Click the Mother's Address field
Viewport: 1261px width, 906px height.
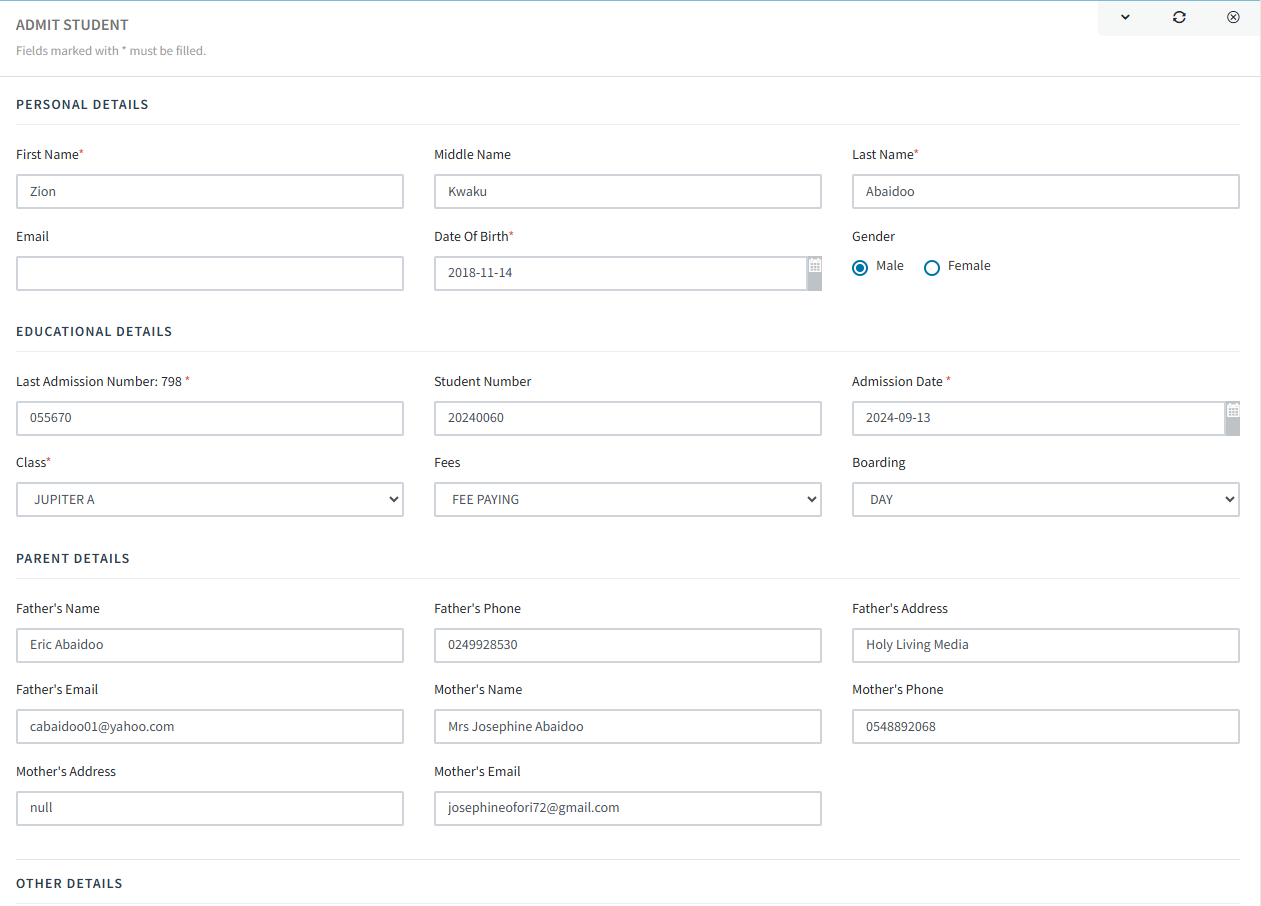(x=210, y=808)
